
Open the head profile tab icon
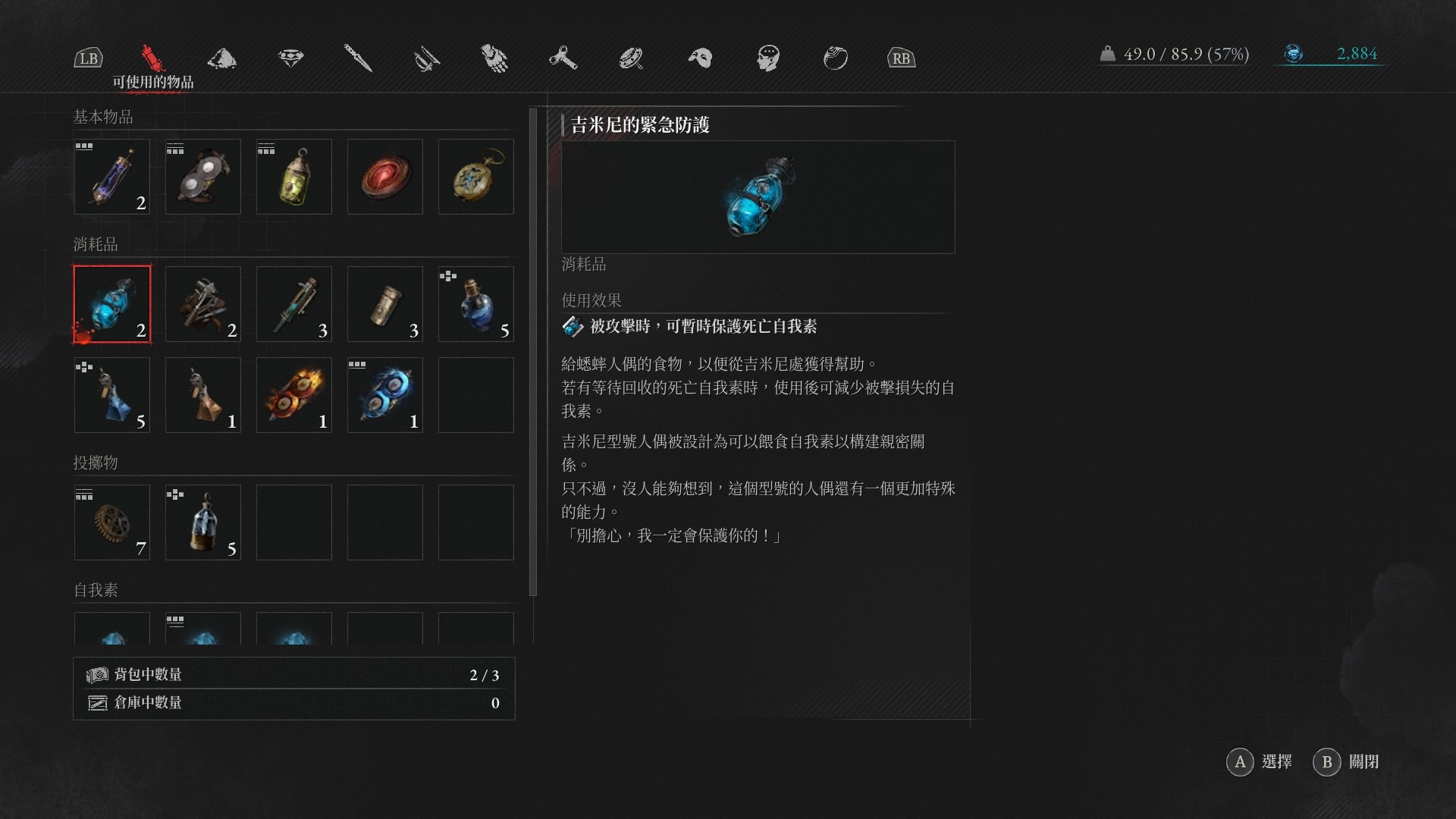click(768, 58)
